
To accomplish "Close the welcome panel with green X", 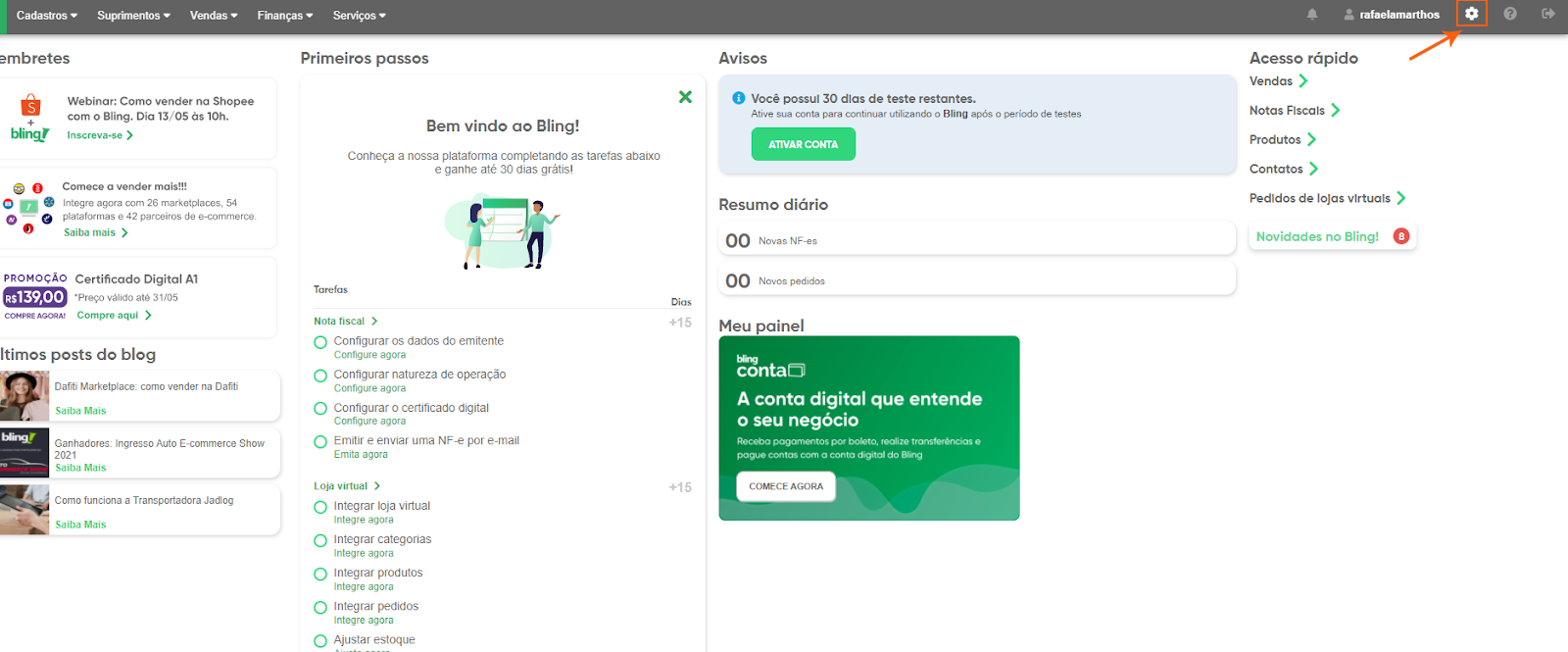I will pyautogui.click(x=685, y=97).
